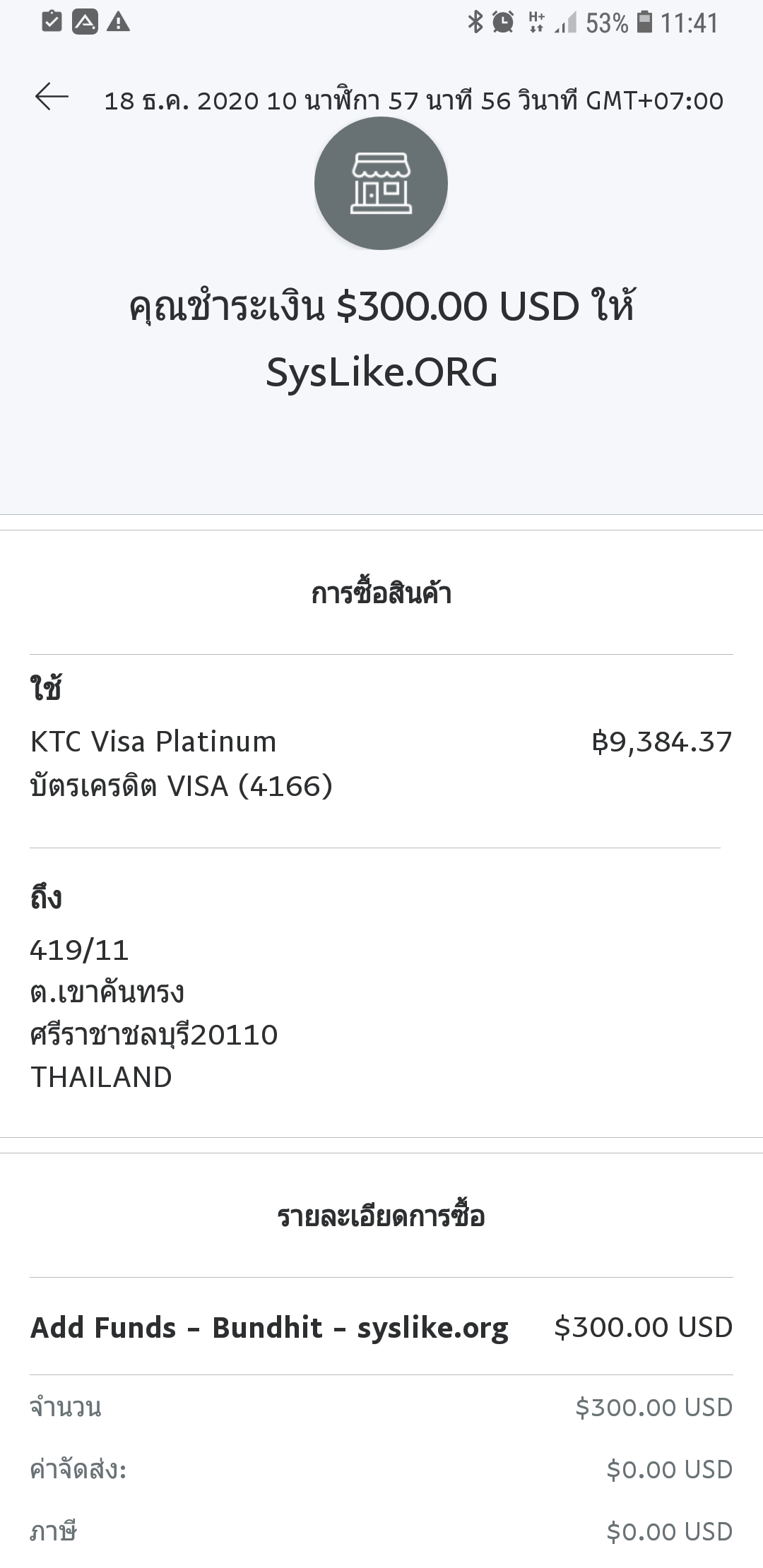
Task: Select the KTC Visa Platinum payment method
Action: click(153, 742)
